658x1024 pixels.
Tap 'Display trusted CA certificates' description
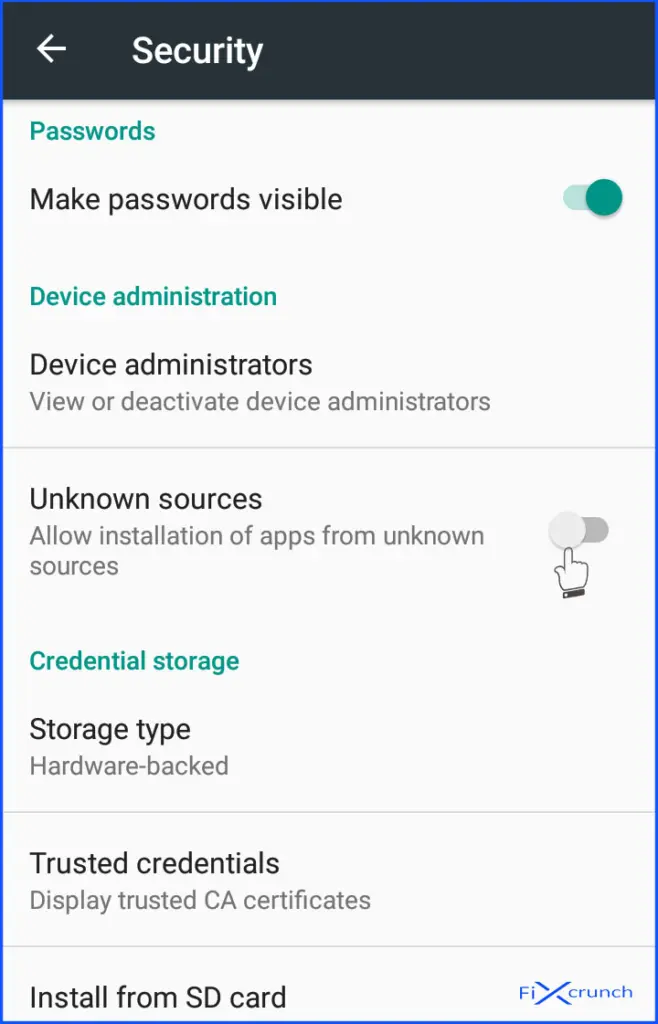click(200, 901)
